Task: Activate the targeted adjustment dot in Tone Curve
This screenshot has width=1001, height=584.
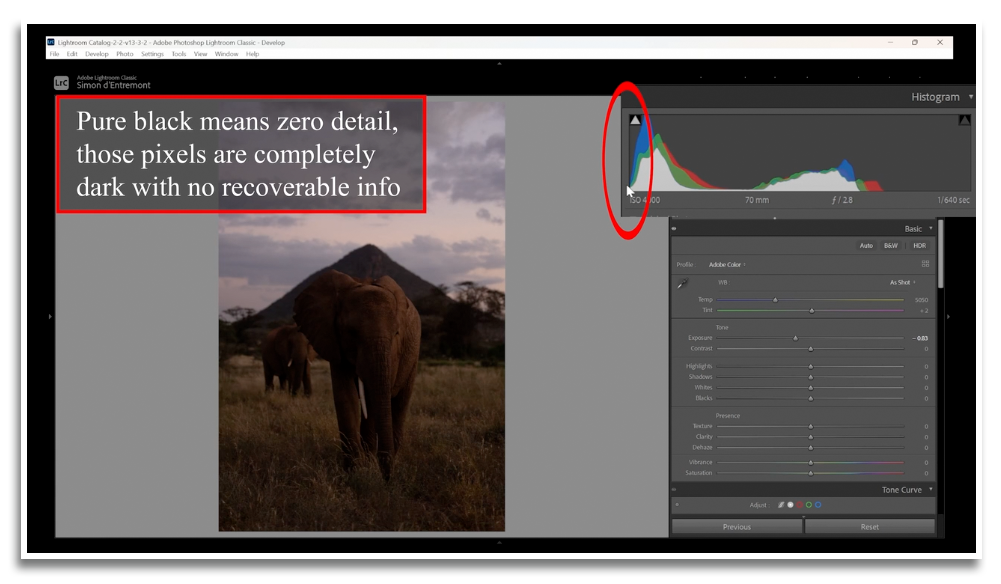Action: 677,505
